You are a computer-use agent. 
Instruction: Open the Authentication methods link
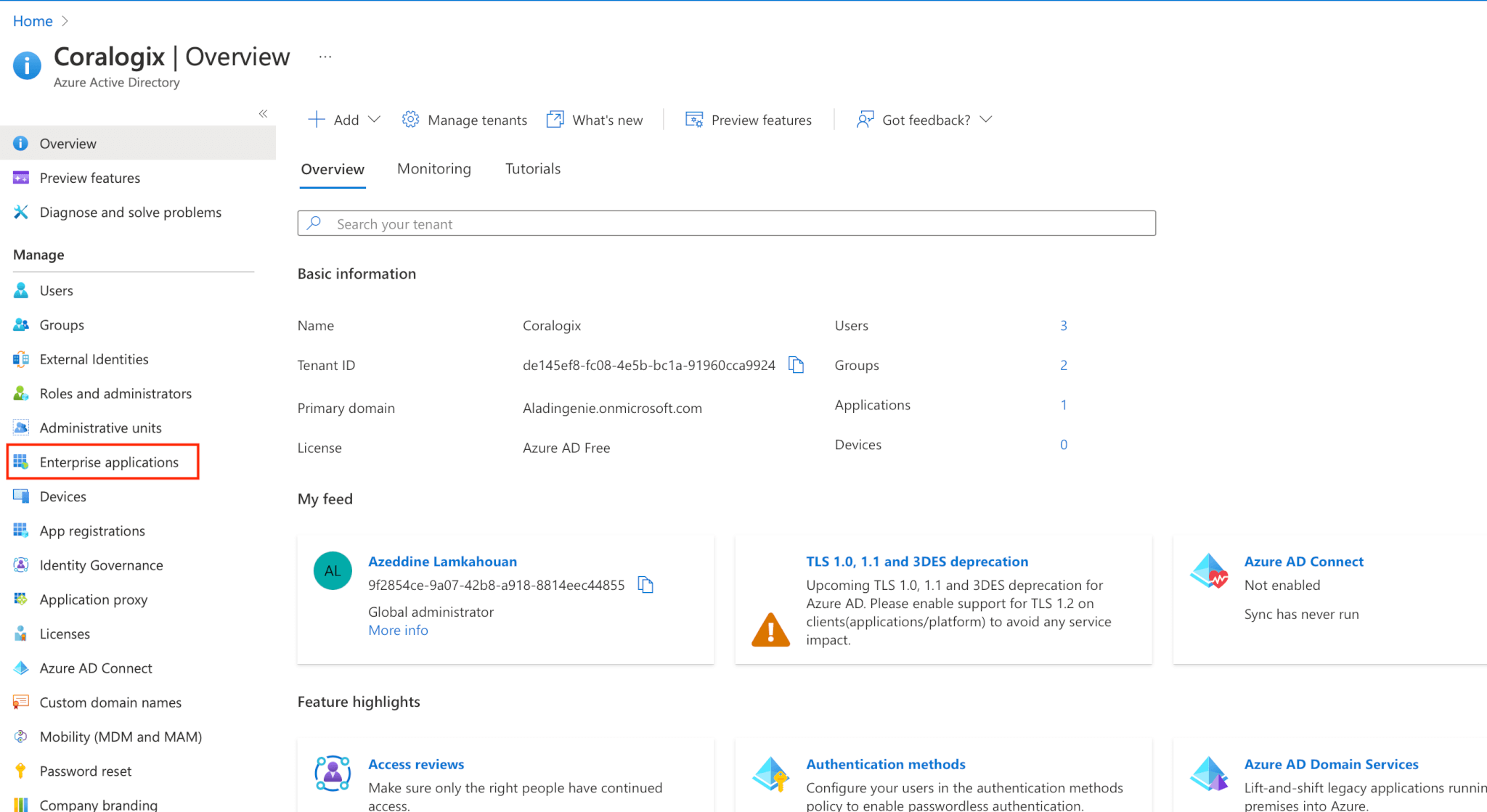tap(886, 764)
